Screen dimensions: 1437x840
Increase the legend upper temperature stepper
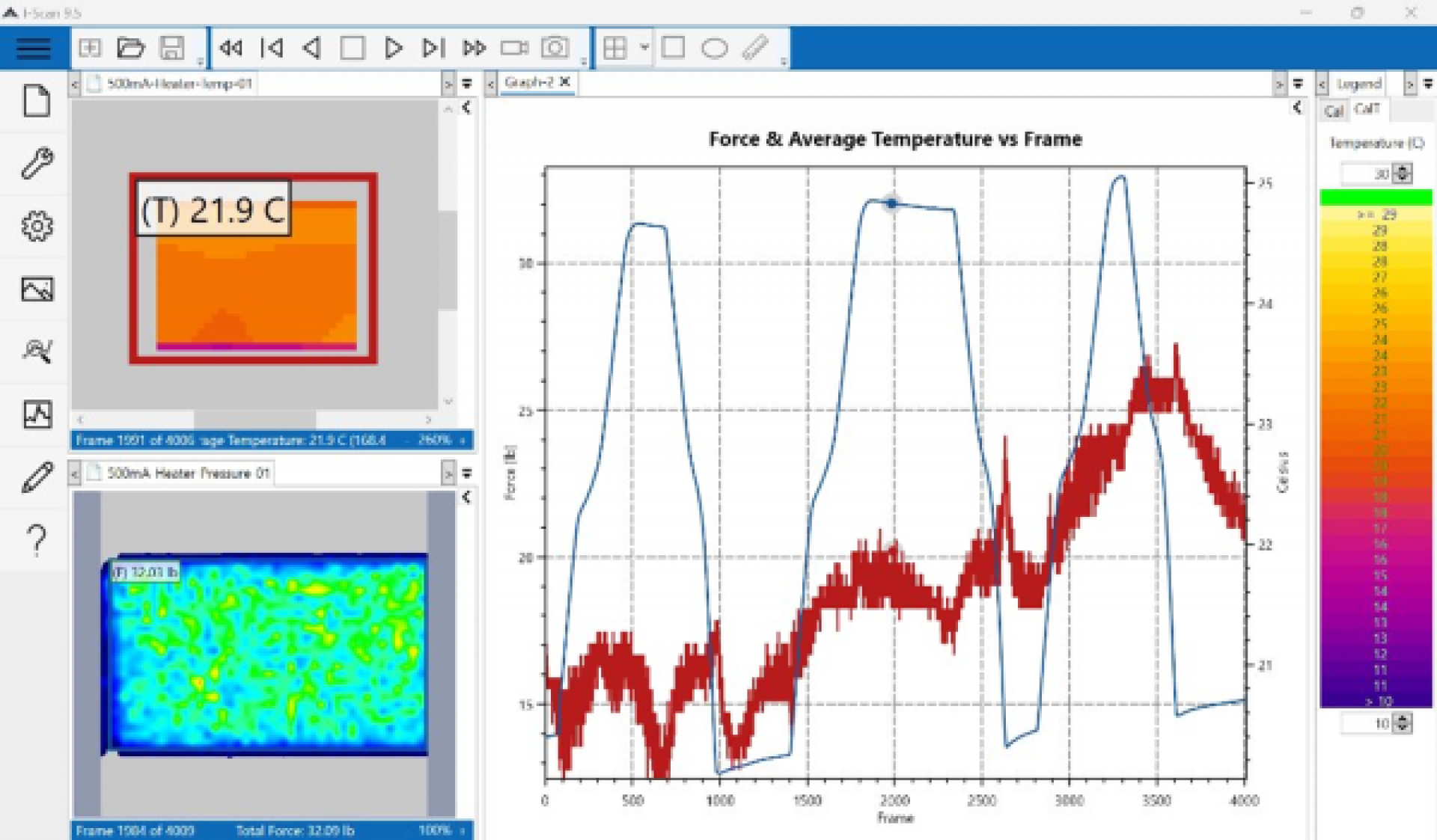coord(1403,169)
